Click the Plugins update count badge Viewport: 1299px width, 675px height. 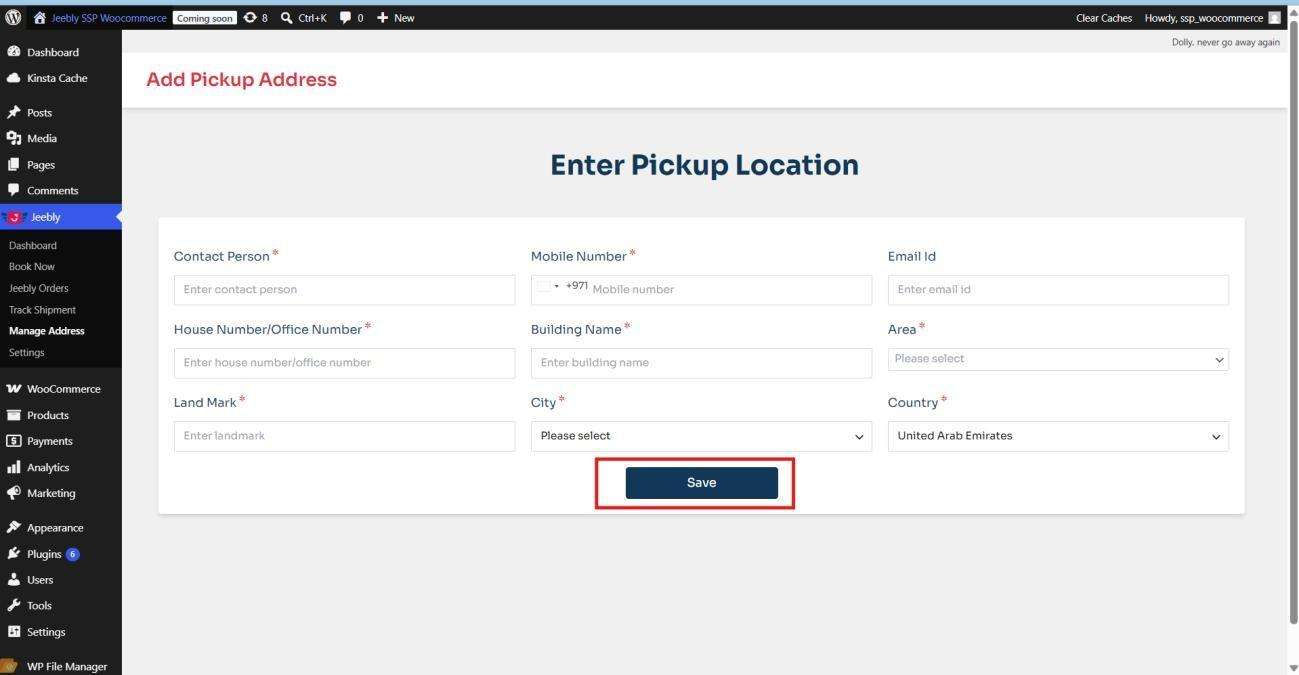click(73, 554)
